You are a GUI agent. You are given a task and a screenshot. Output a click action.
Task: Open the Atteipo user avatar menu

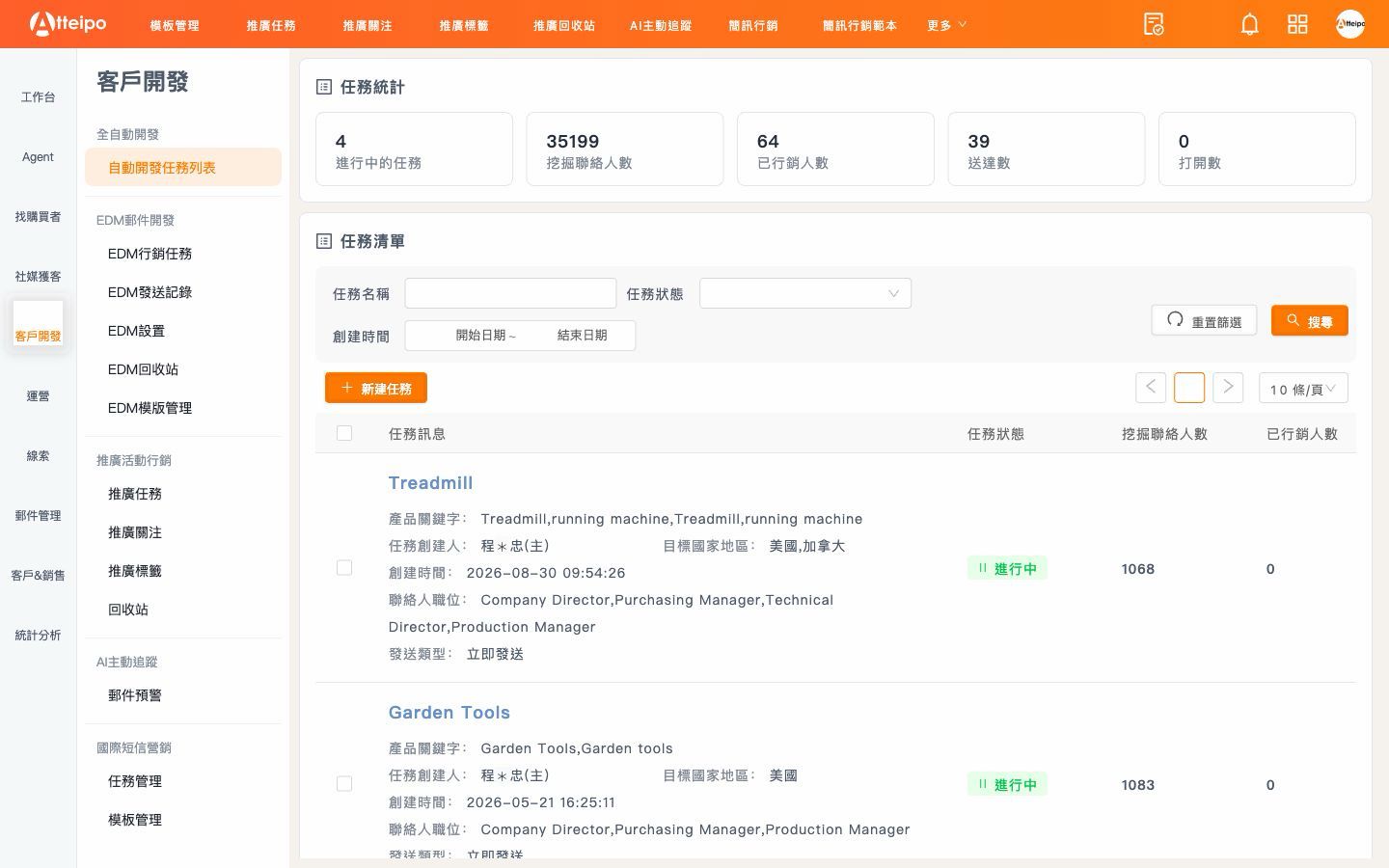[1349, 24]
